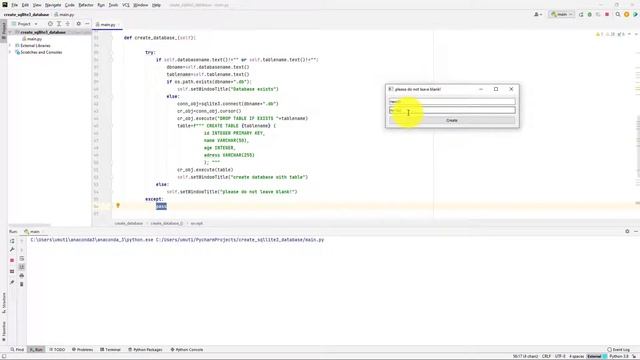Select main.py in the project tree
Image resolution: width=640 pixels, height=360 pixels.
coord(34,39)
